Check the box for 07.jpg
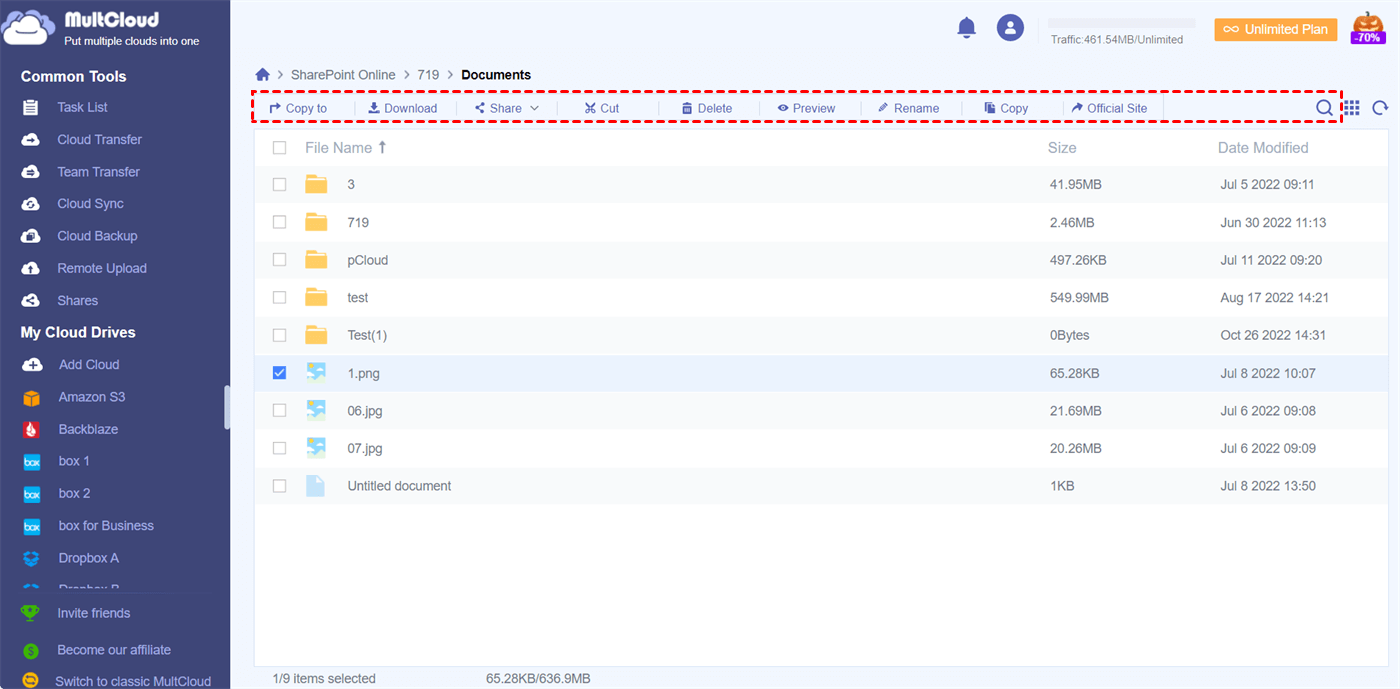 [280, 448]
